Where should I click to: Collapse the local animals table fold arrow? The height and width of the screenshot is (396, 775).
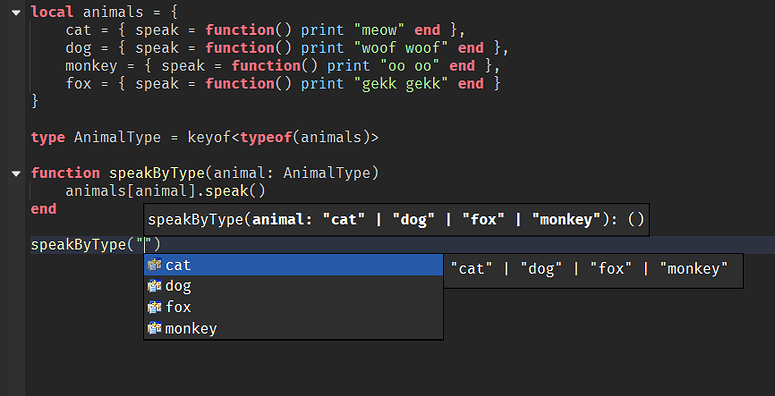[16, 12]
